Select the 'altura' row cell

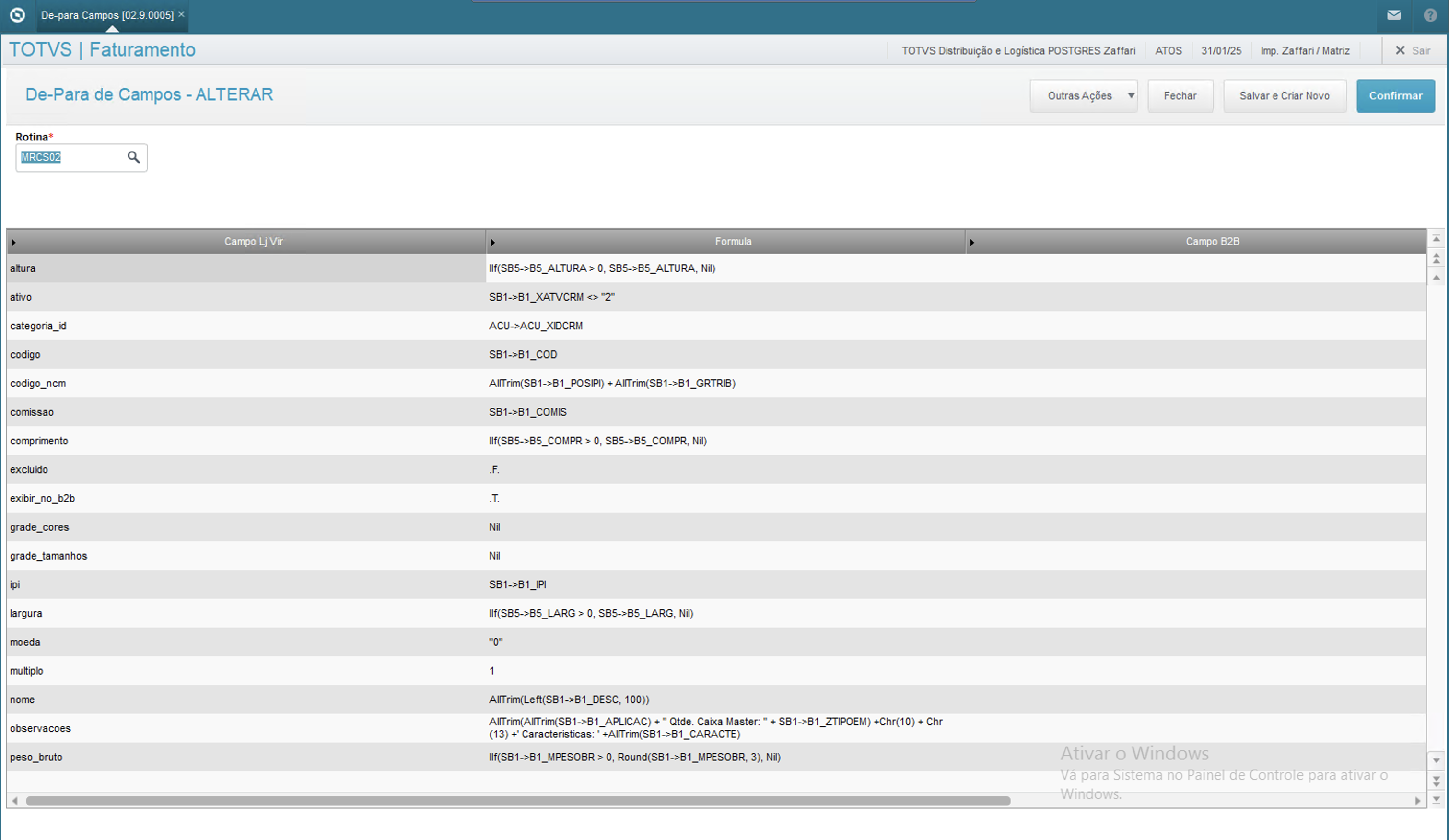(x=246, y=268)
